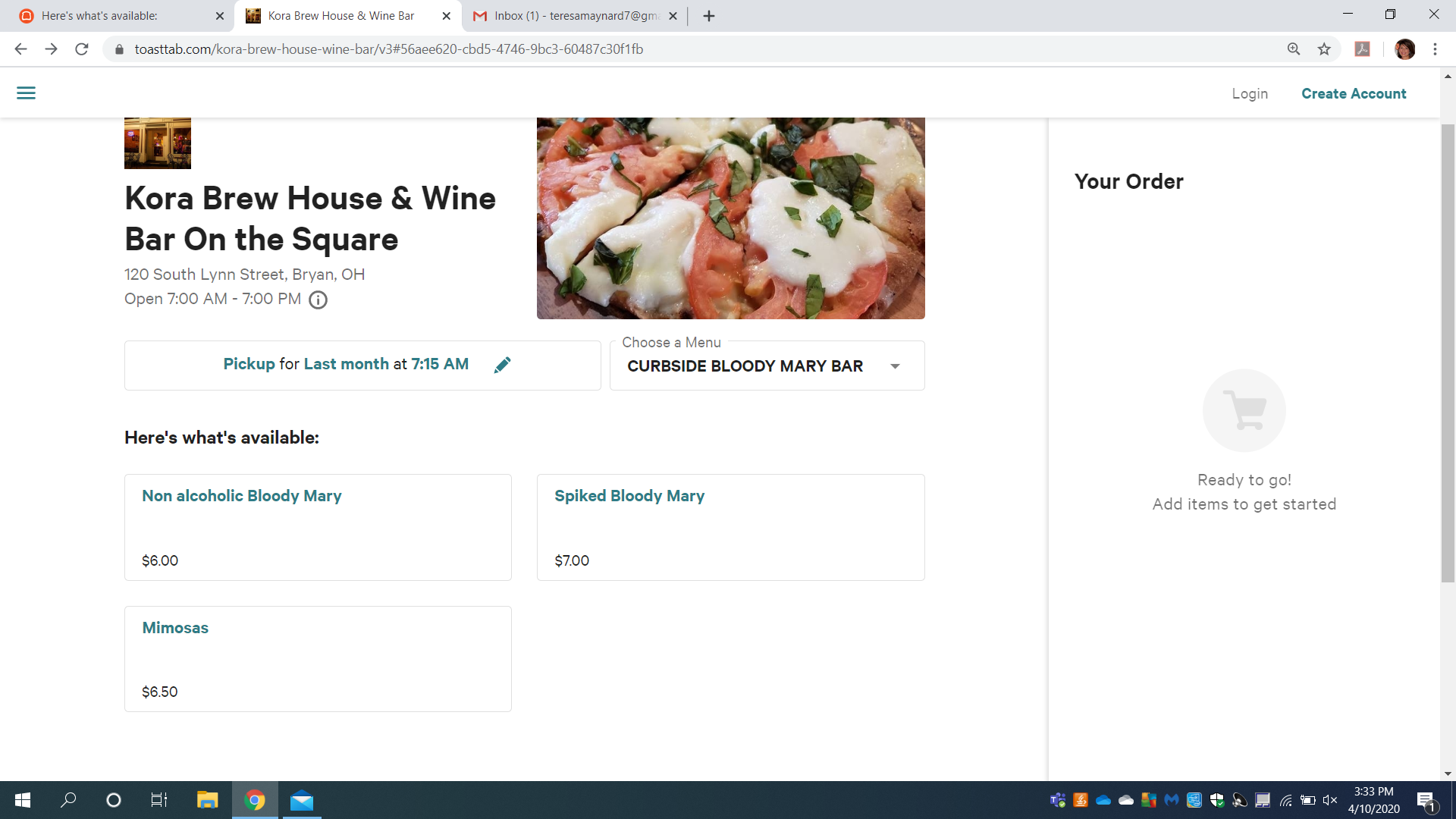Screen dimensions: 1456x819
Task: Open a new browser tab
Action: [709, 16]
